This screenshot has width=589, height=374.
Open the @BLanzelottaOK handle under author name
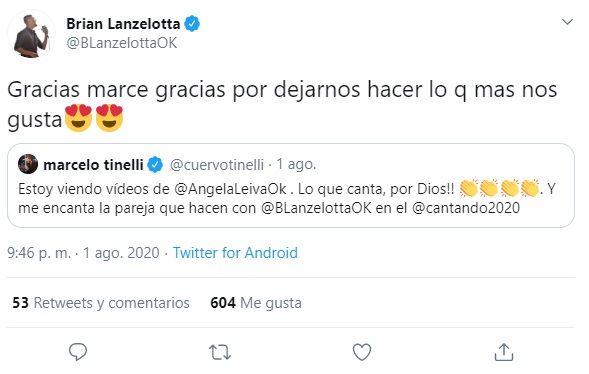pos(122,43)
